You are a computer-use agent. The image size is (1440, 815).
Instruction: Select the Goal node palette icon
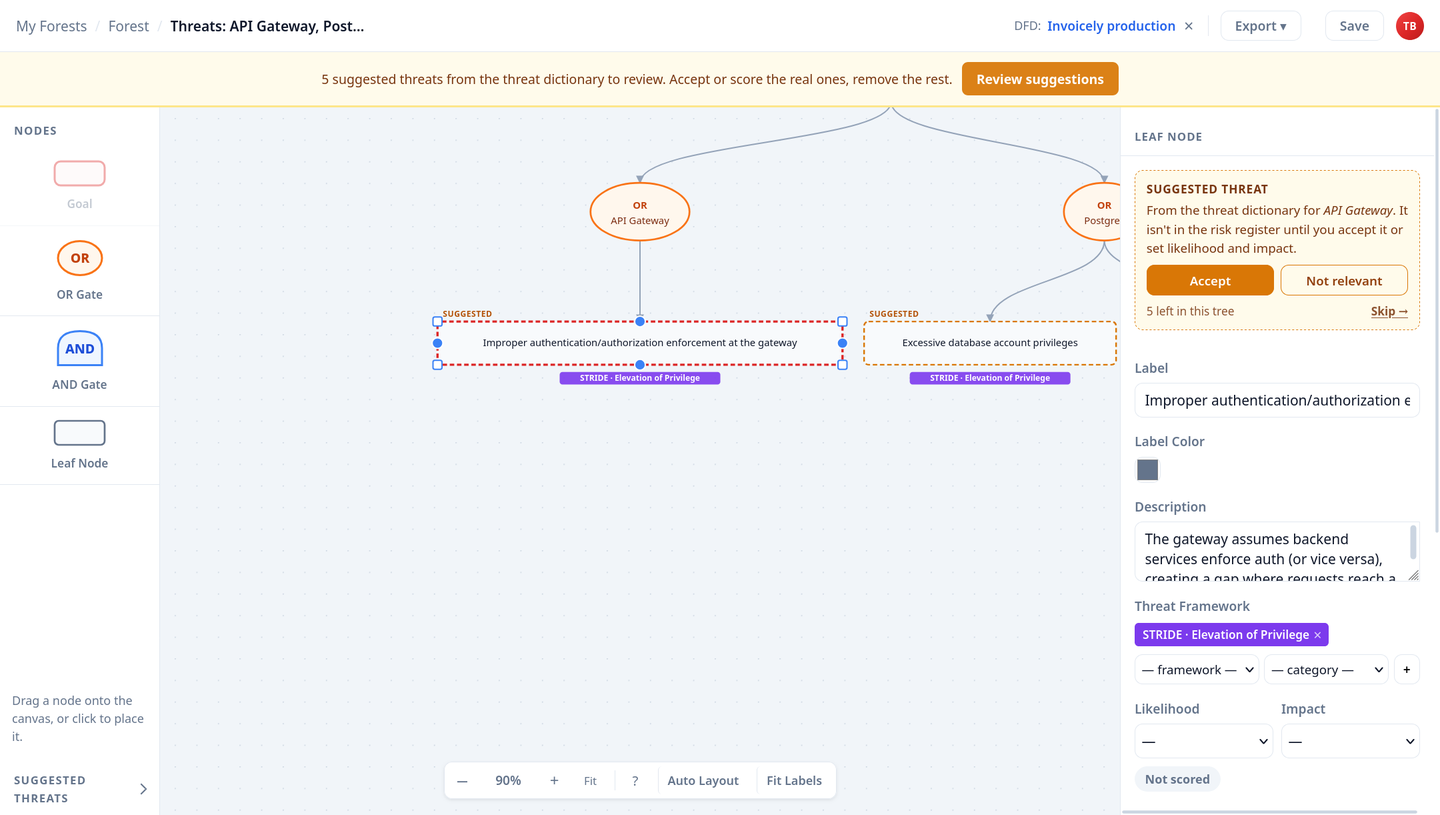pyautogui.click(x=79, y=174)
